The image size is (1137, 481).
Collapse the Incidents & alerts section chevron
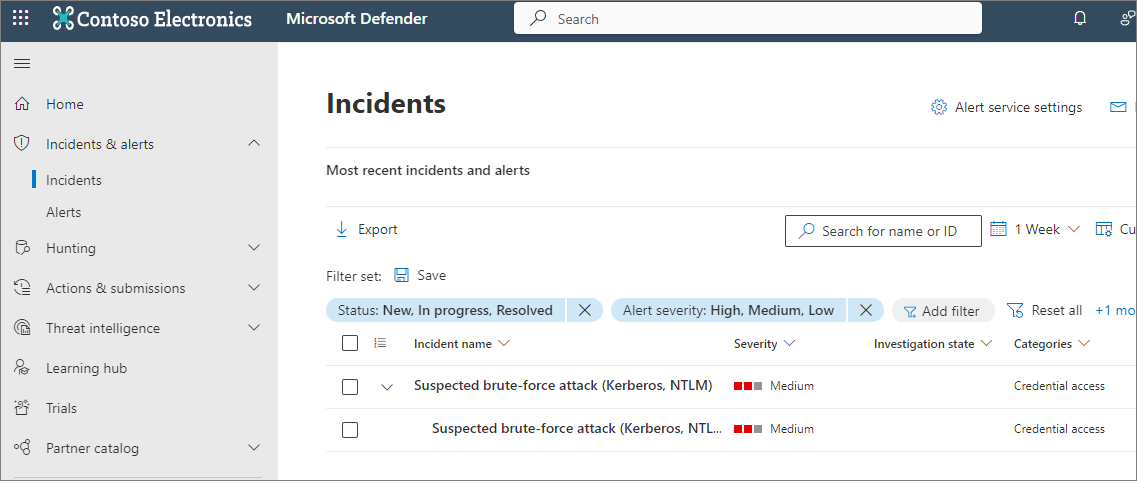254,144
